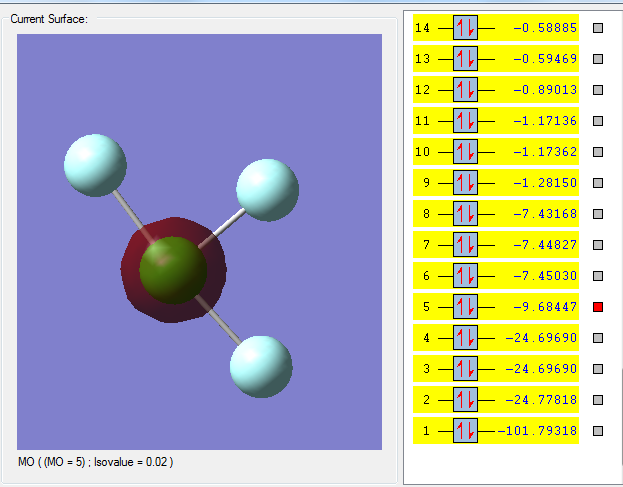Toggle surface checkbox for orbital 12
Image resolution: width=623 pixels, height=487 pixels.
[x=598, y=90]
